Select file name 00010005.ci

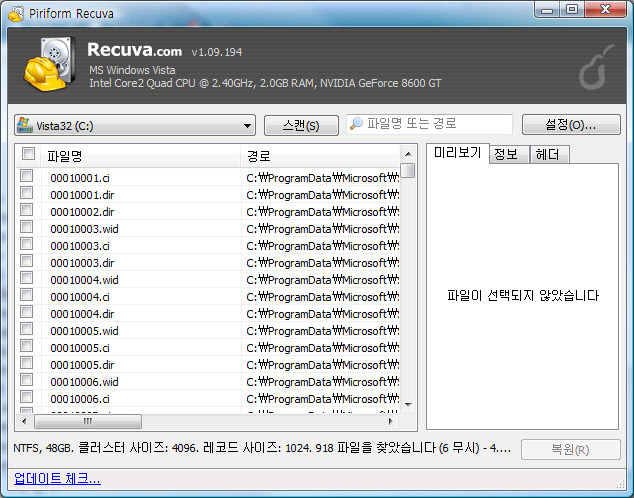coord(80,348)
